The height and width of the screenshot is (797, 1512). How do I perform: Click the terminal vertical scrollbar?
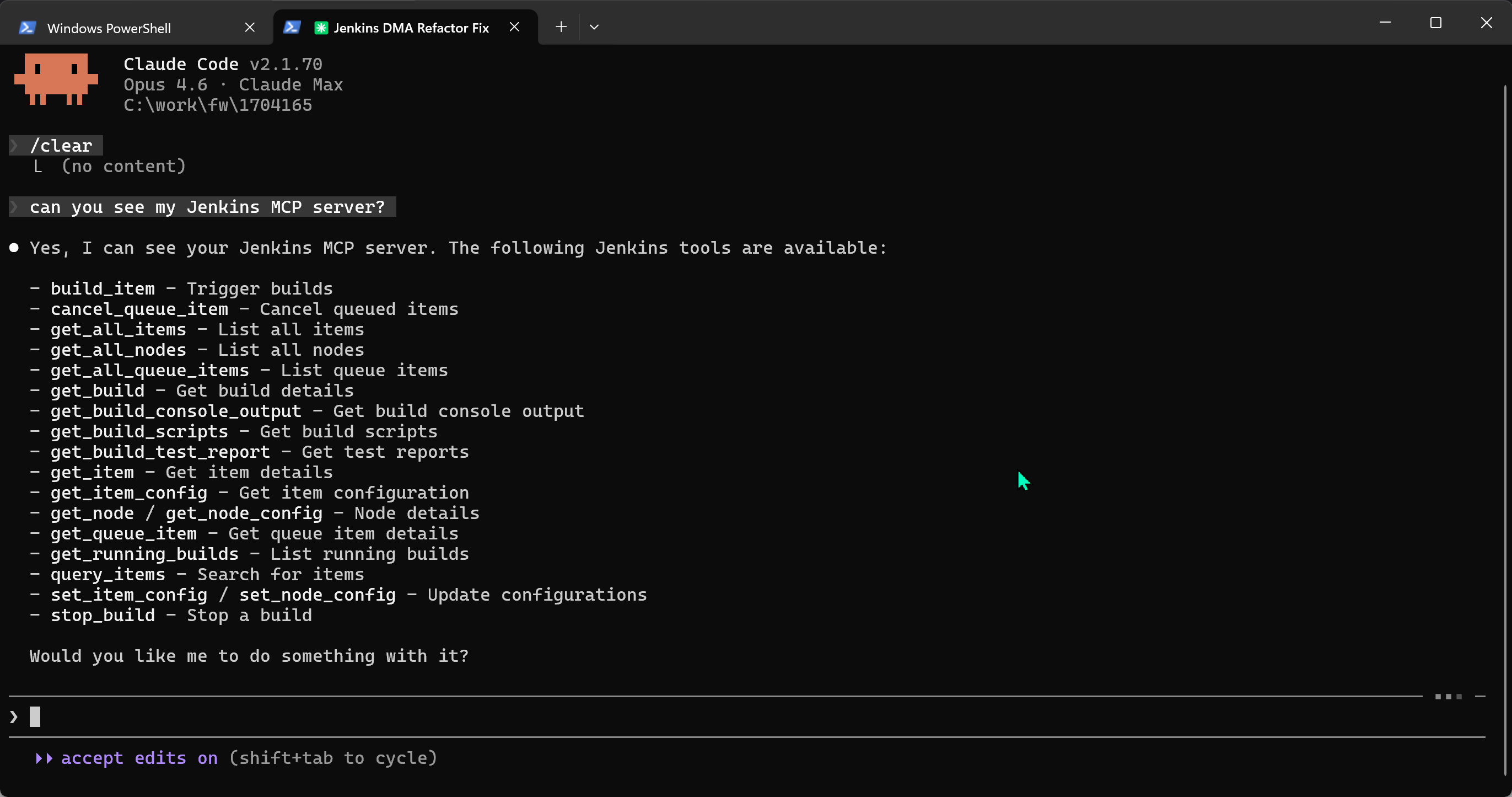[1506, 411]
